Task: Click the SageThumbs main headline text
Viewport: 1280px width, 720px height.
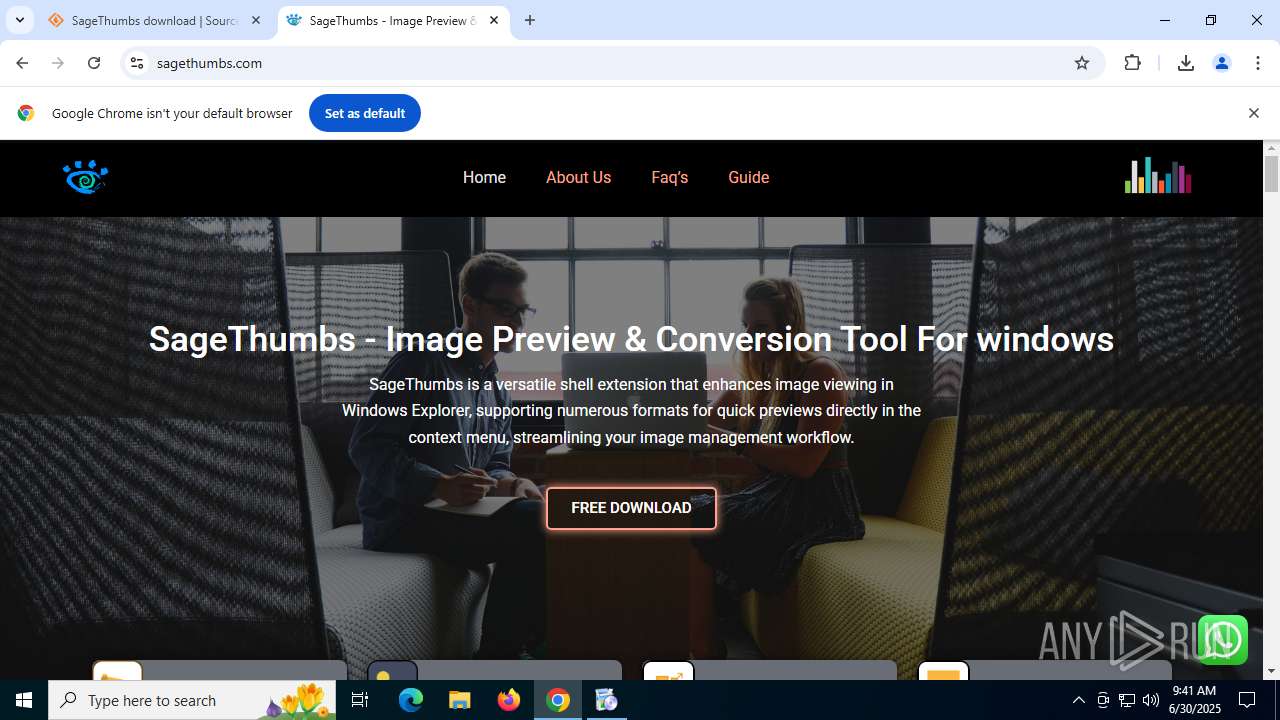Action: click(631, 339)
